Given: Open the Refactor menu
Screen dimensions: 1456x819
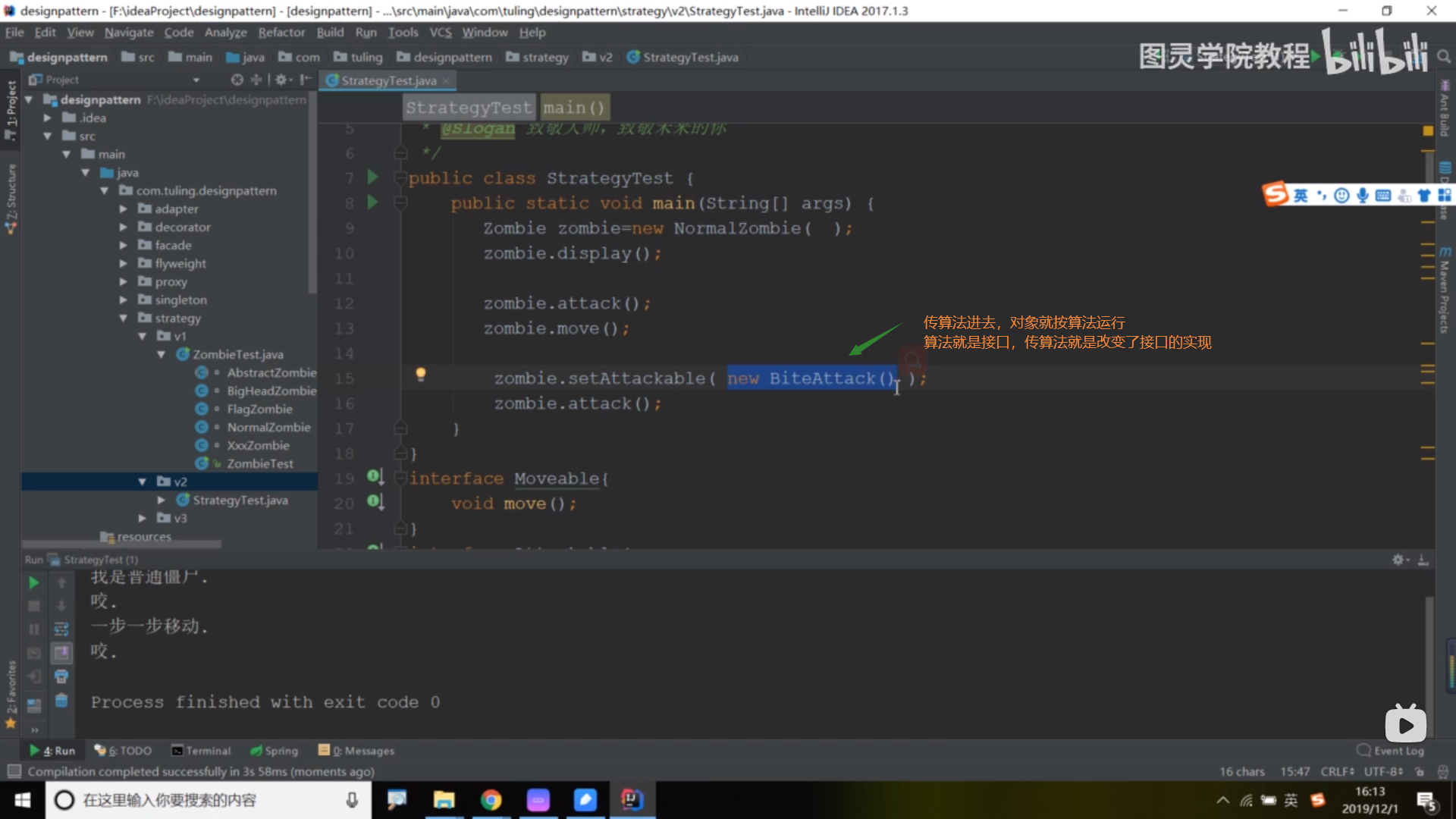Looking at the screenshot, I should pos(281,33).
